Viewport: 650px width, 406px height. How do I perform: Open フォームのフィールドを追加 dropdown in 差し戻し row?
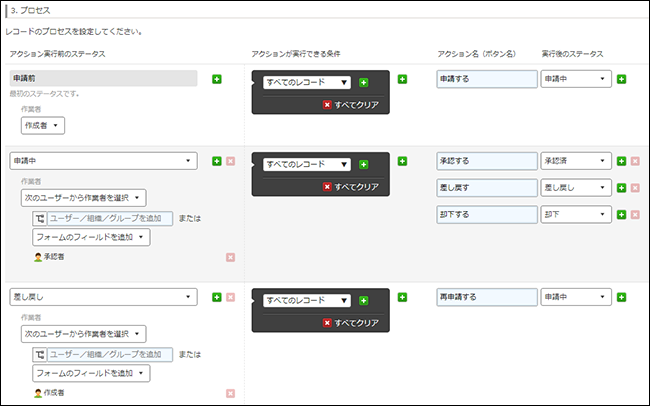point(91,373)
